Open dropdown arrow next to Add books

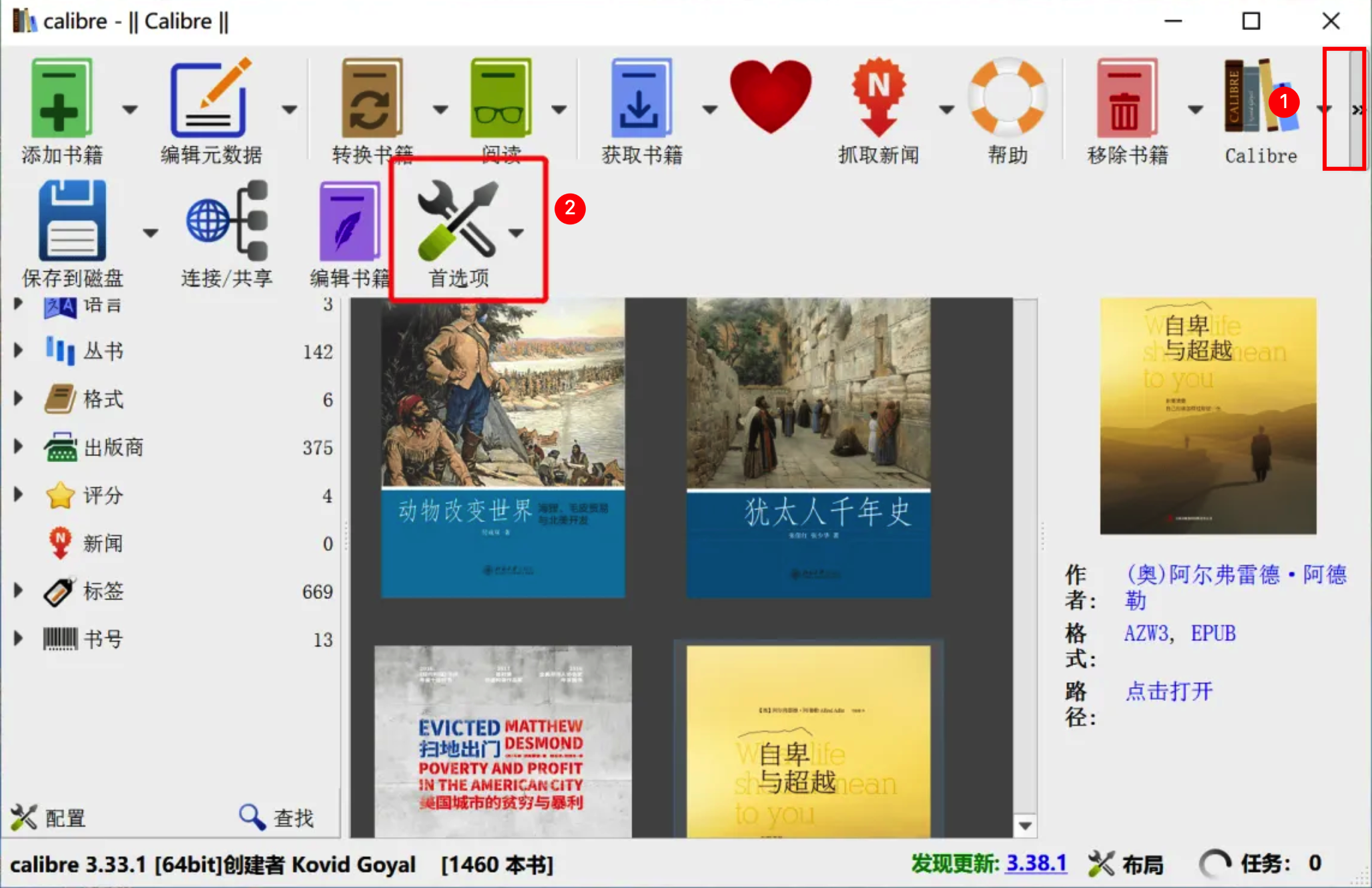pyautogui.click(x=129, y=109)
